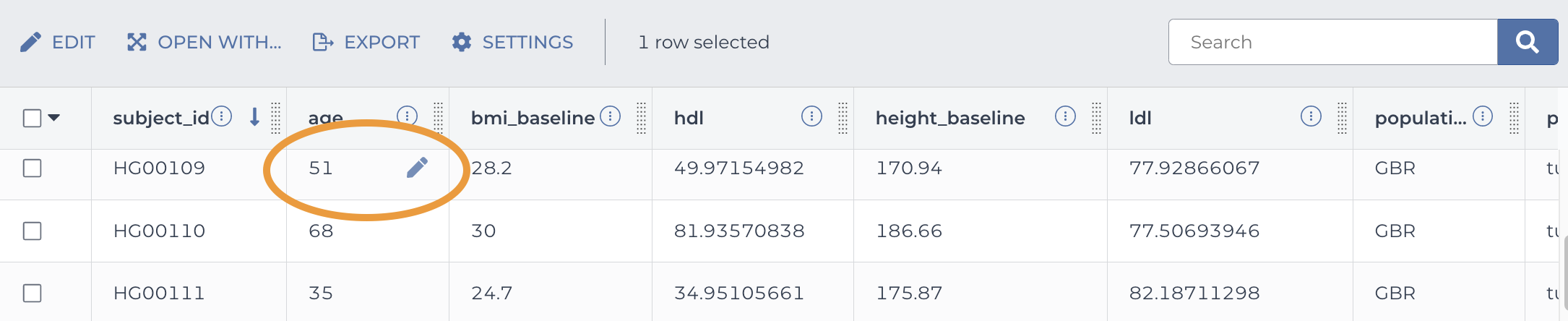Click bmi value 24.7
1568x321 pixels.
pos(492,294)
